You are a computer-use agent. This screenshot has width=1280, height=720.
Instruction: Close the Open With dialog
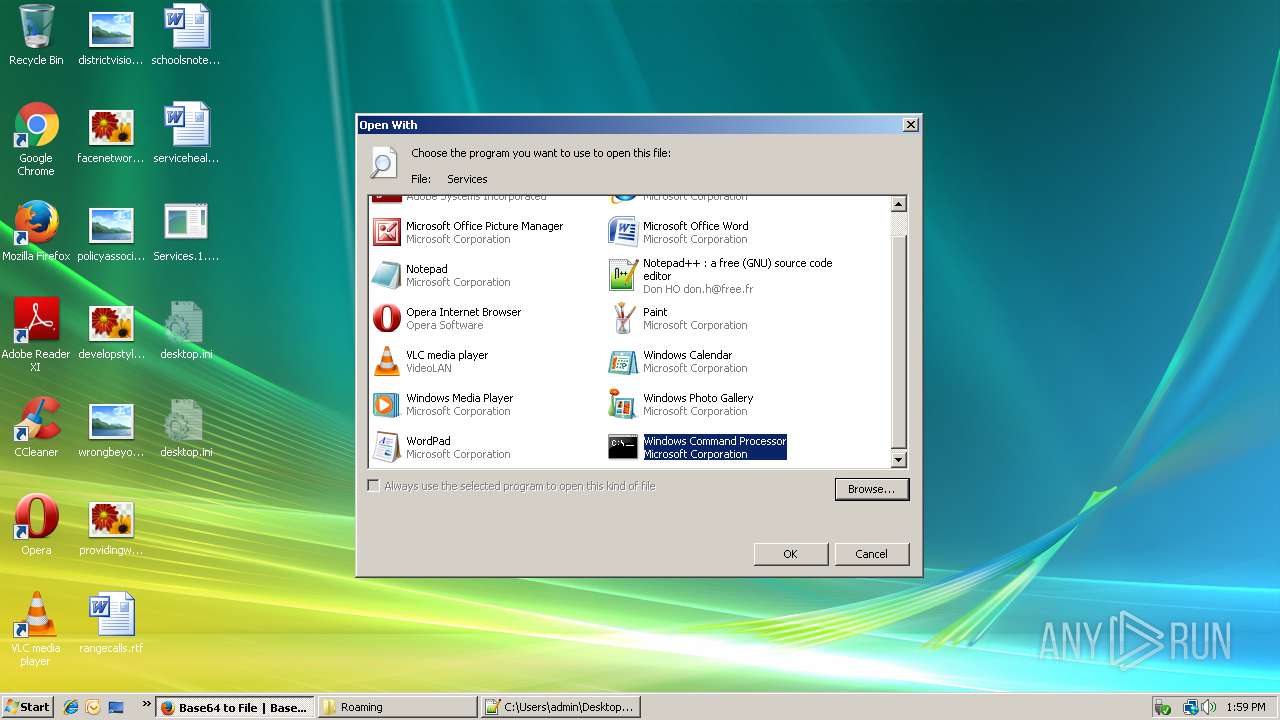point(910,125)
